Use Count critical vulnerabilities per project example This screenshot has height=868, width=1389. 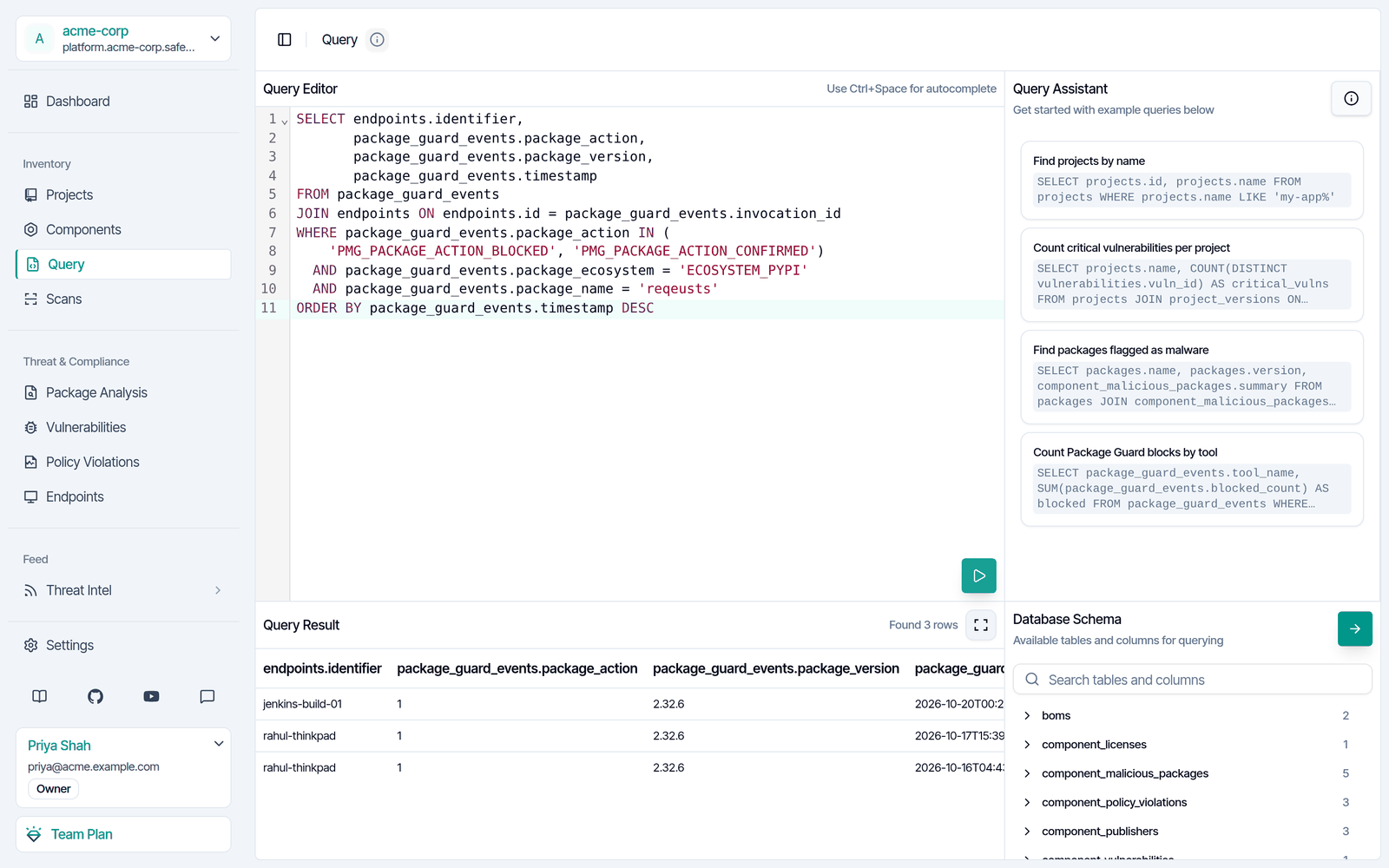(1192, 275)
